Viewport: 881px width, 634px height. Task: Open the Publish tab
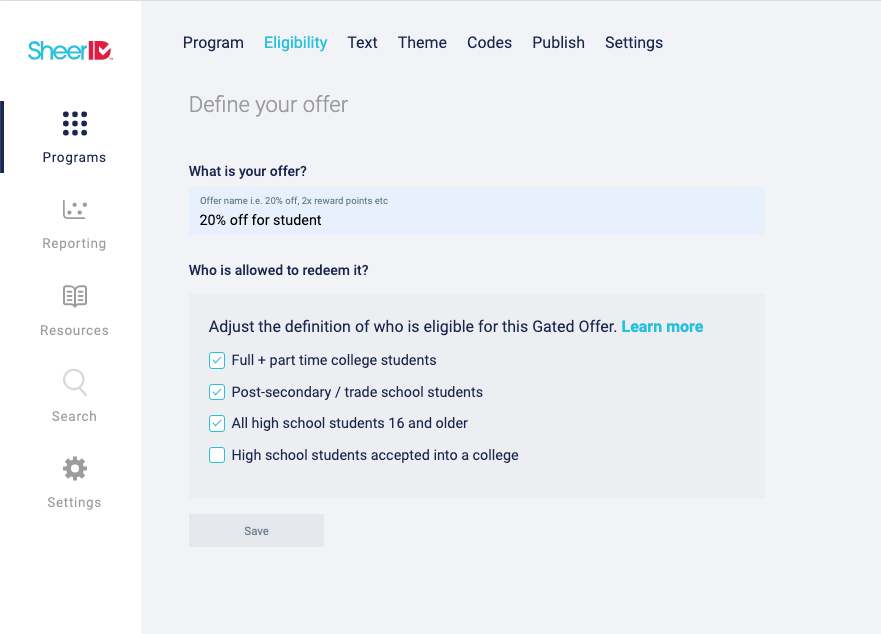click(x=558, y=43)
